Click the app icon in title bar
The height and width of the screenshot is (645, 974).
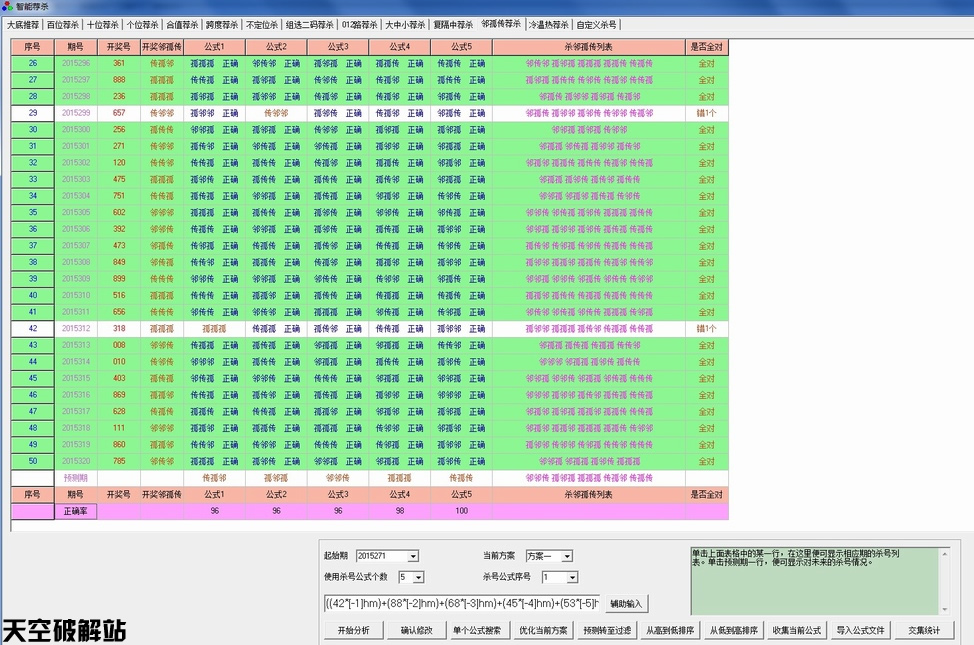pos(8,7)
